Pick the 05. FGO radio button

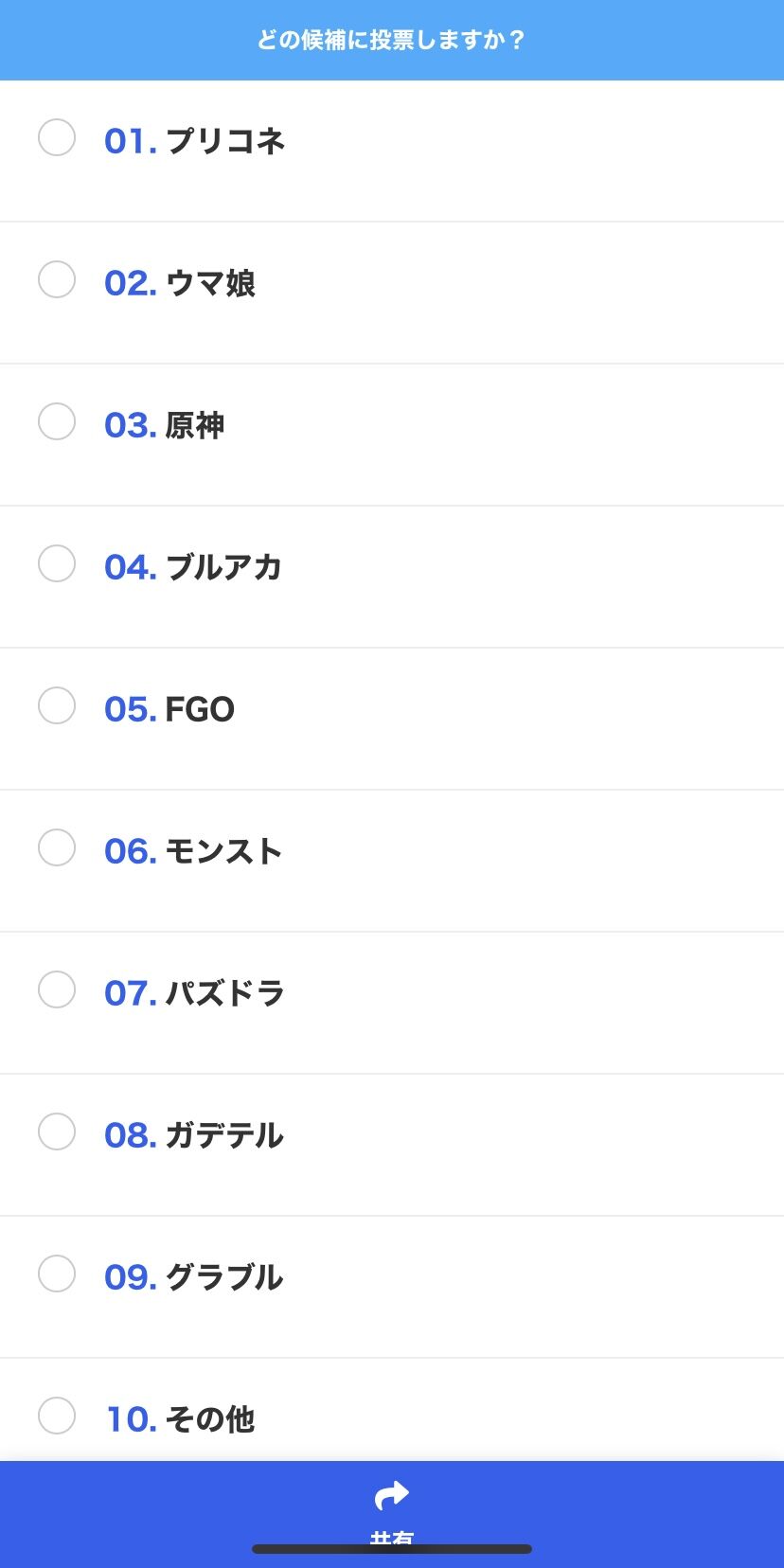point(57,705)
